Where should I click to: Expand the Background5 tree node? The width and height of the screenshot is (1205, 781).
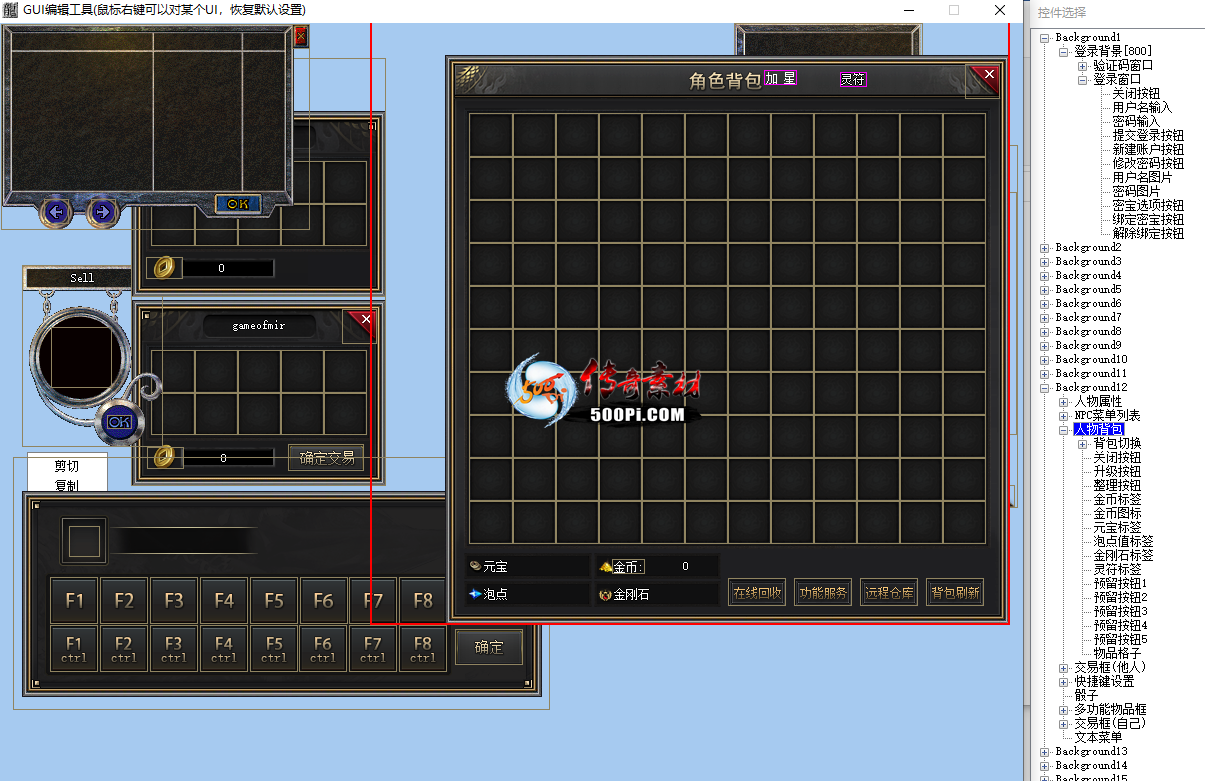(1045, 290)
